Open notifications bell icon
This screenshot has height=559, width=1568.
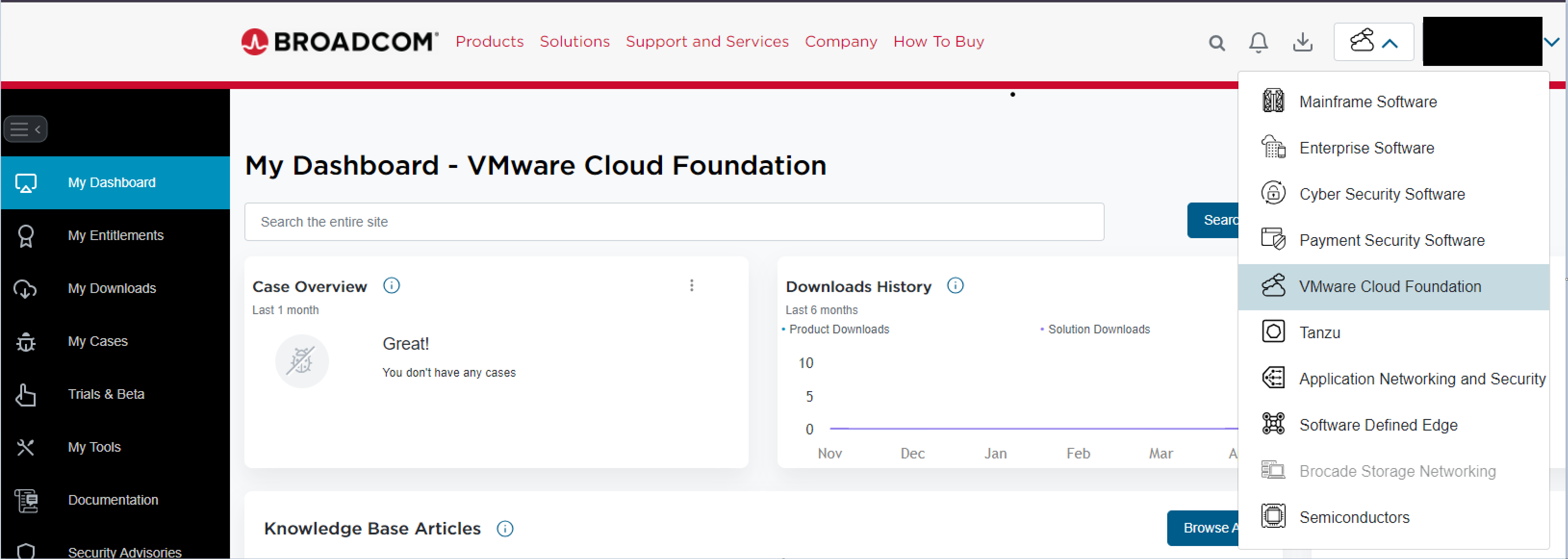tap(1258, 42)
